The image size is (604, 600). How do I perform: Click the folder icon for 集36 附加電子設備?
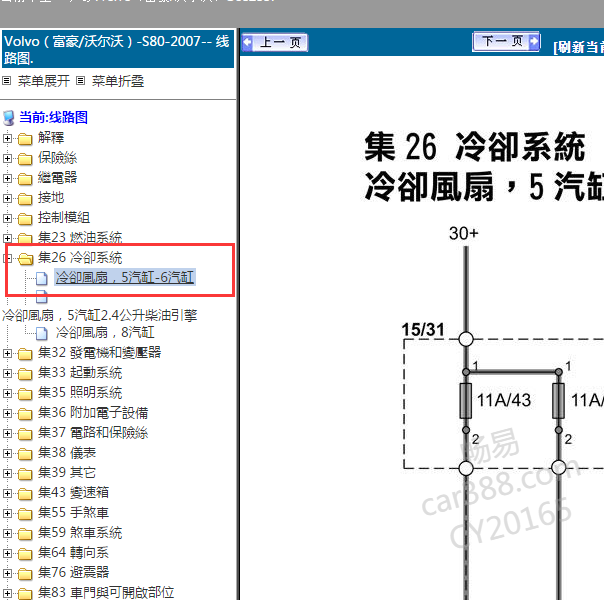[25, 414]
